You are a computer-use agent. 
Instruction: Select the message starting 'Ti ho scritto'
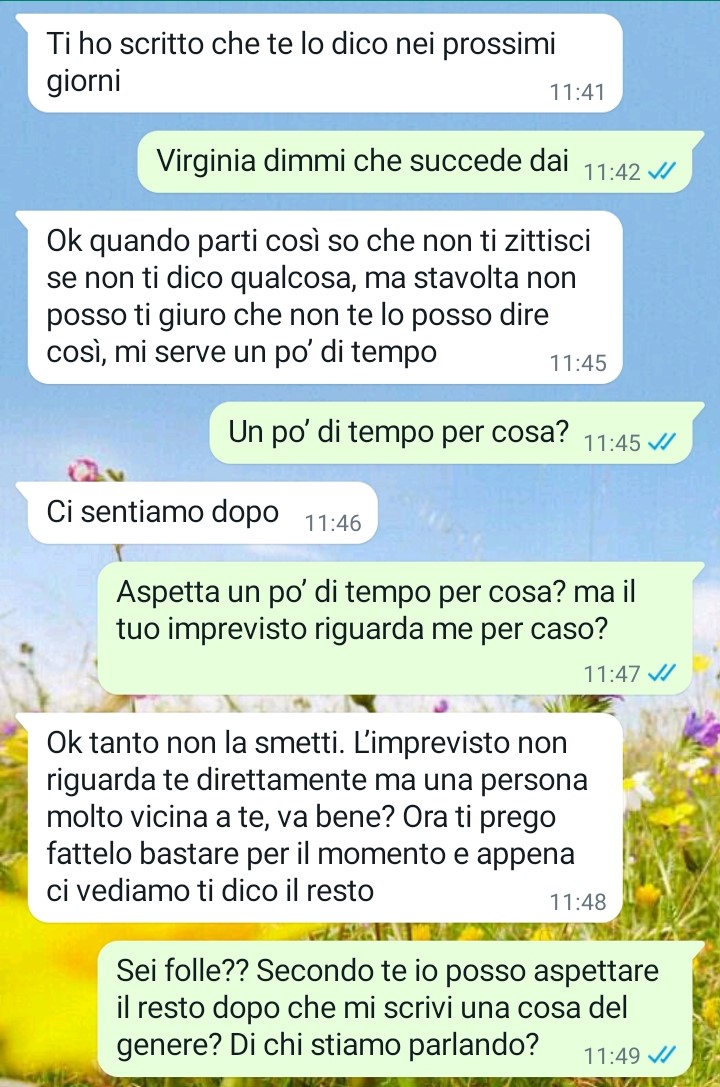tap(324, 63)
